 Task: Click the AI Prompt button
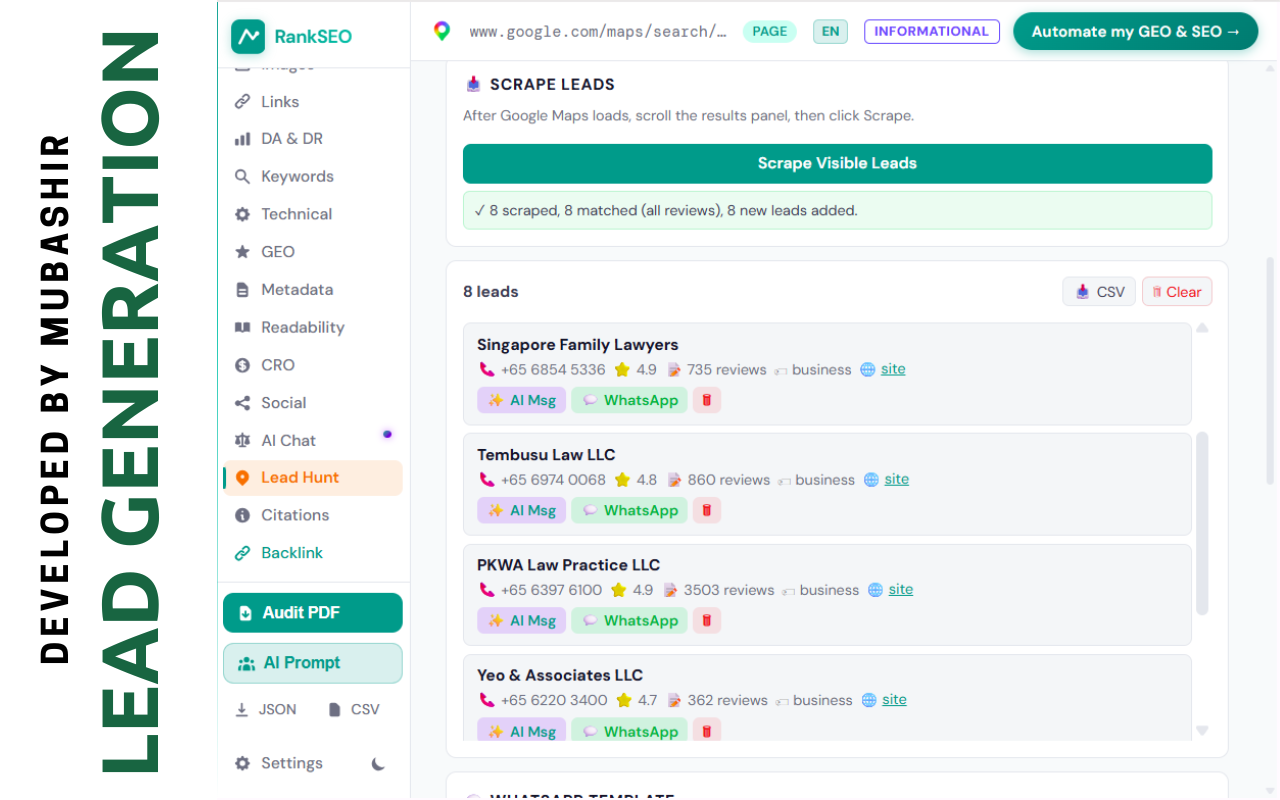click(x=313, y=663)
